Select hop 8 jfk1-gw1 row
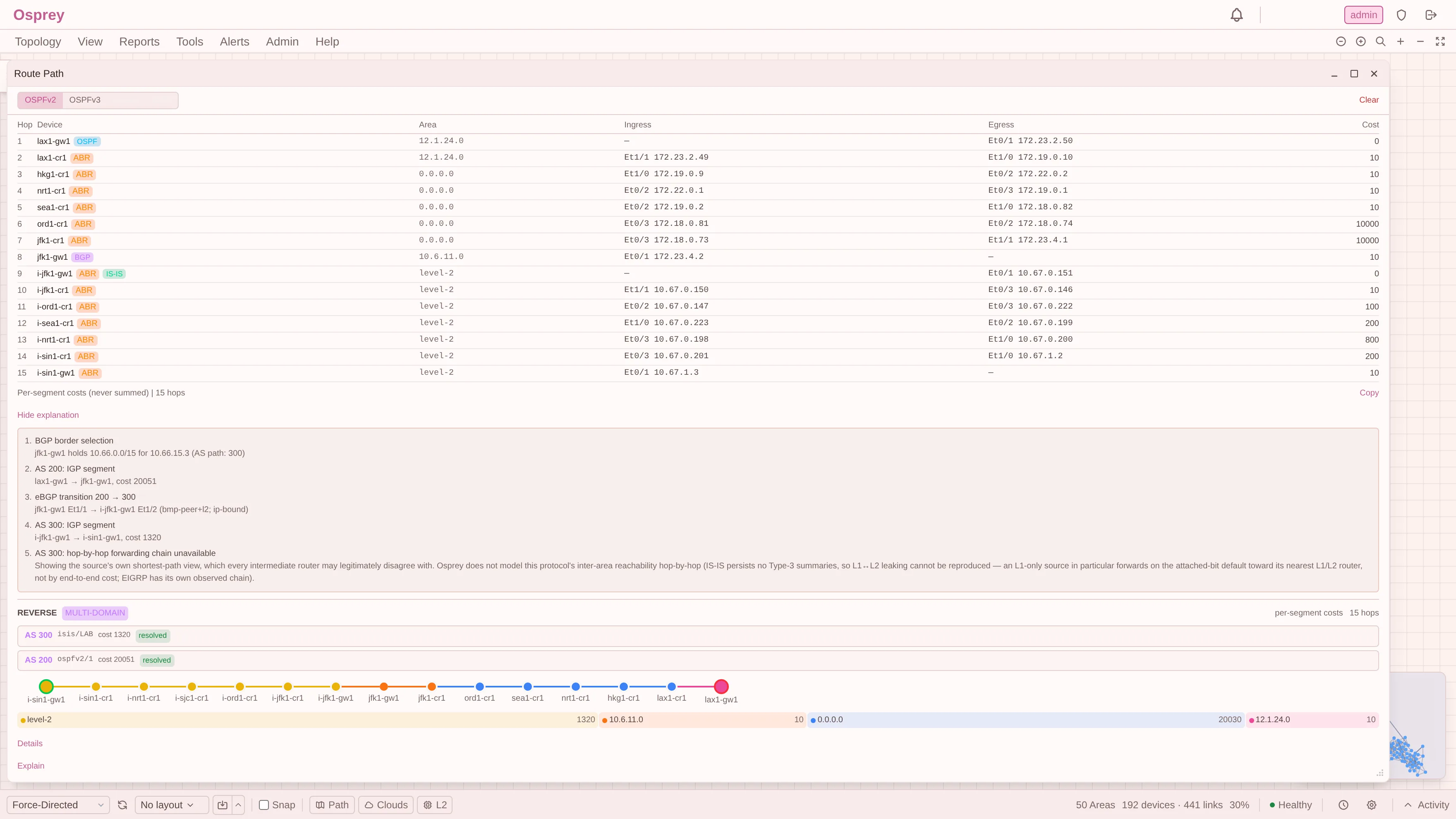 698,257
